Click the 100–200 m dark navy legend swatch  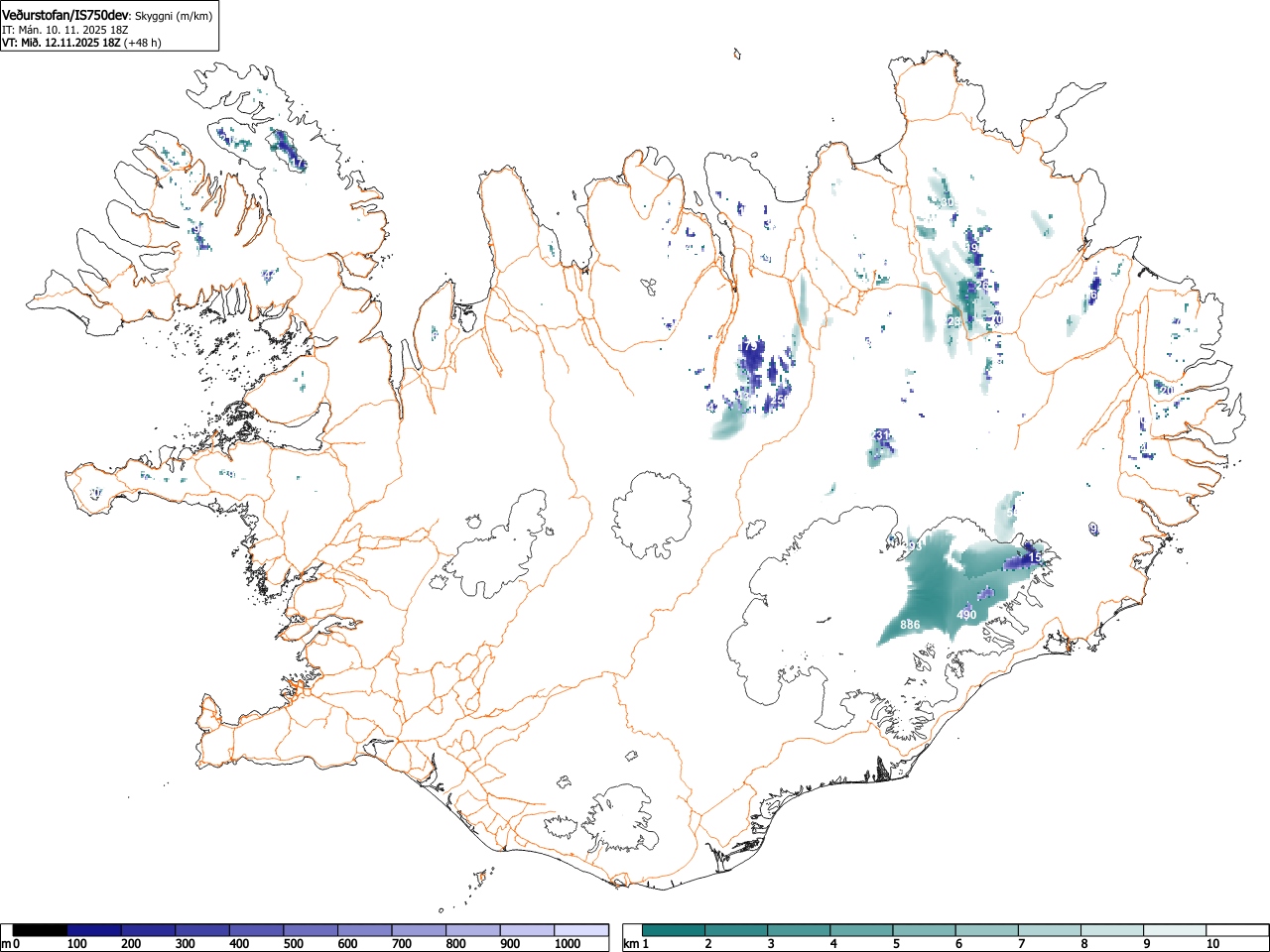tap(94, 930)
